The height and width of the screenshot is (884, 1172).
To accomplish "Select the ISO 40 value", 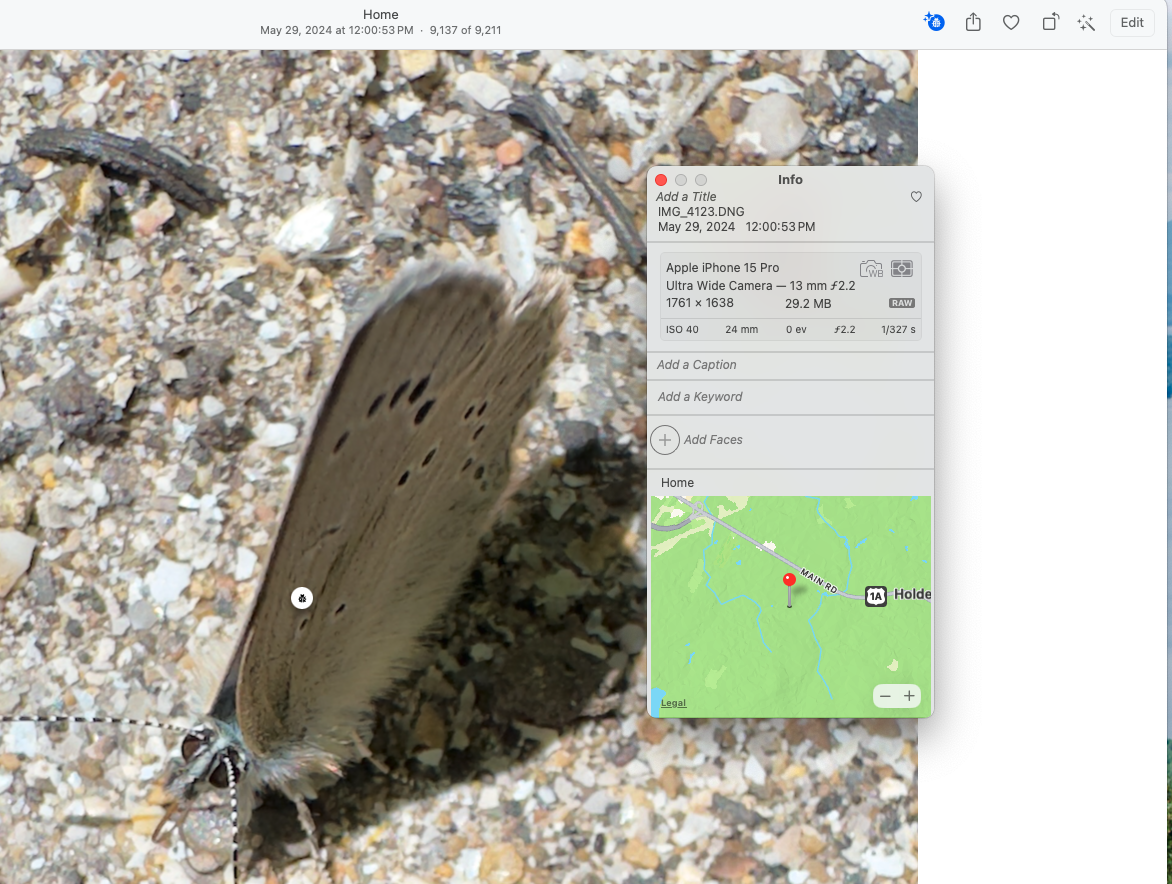I will tap(682, 330).
